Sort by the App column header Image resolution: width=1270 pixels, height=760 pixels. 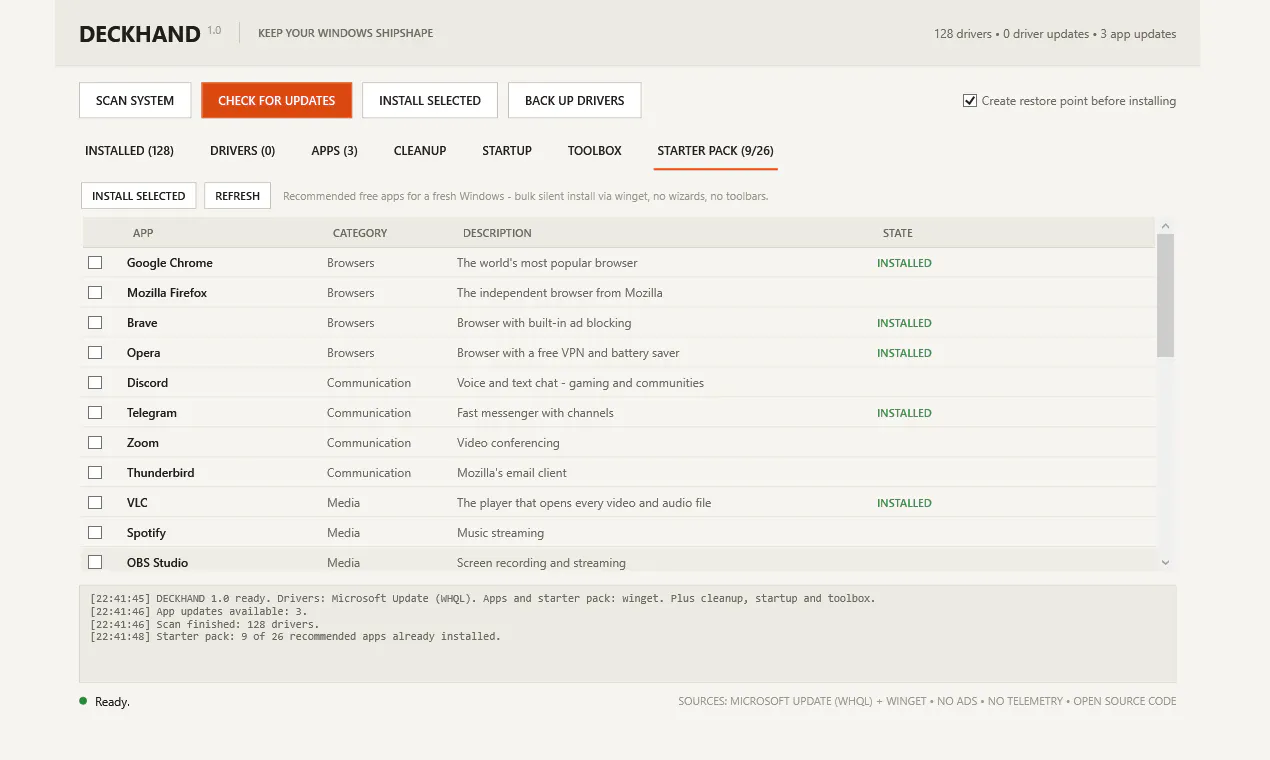point(143,233)
